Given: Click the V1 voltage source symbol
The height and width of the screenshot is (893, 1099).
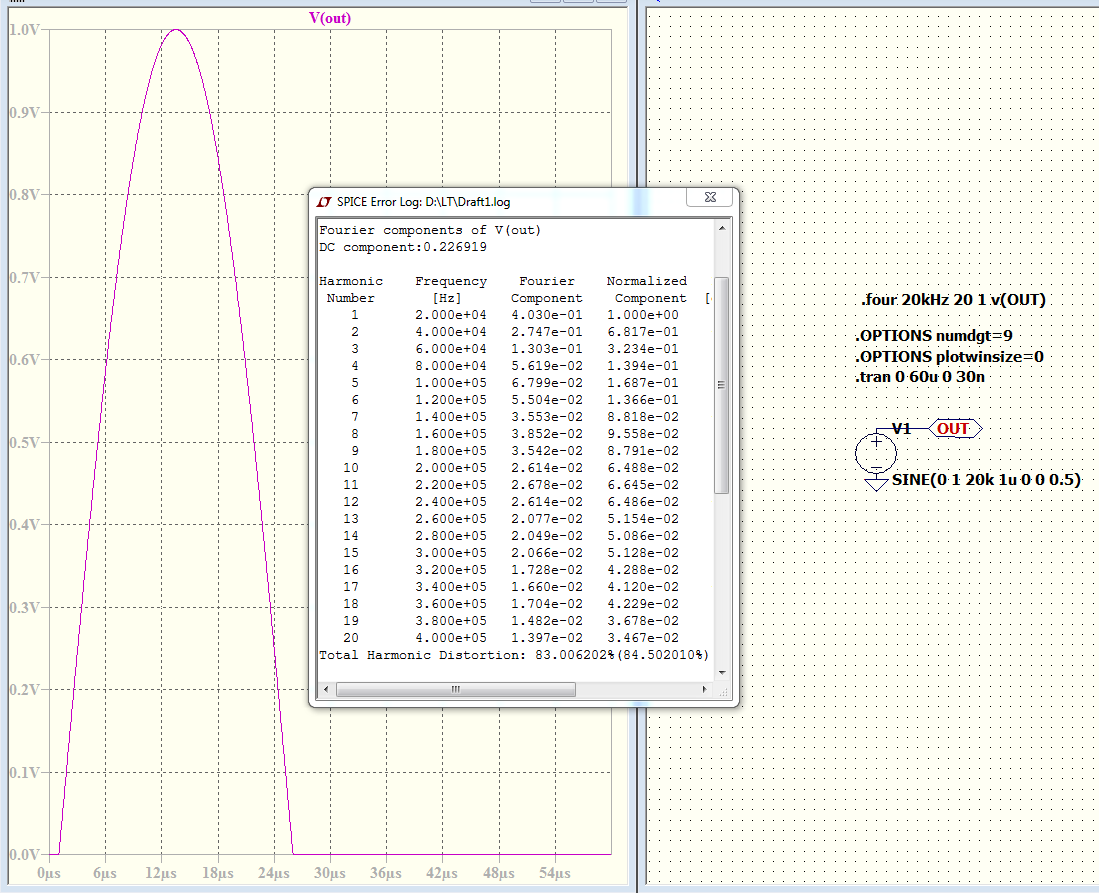Looking at the screenshot, I should (876, 453).
